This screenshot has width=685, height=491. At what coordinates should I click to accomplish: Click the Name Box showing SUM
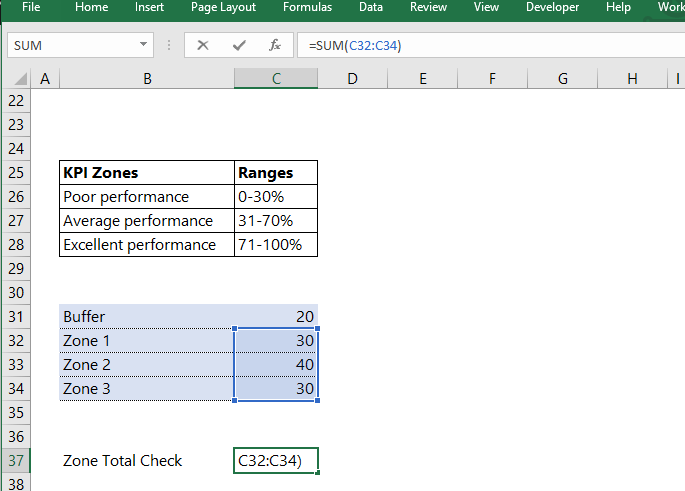80,45
